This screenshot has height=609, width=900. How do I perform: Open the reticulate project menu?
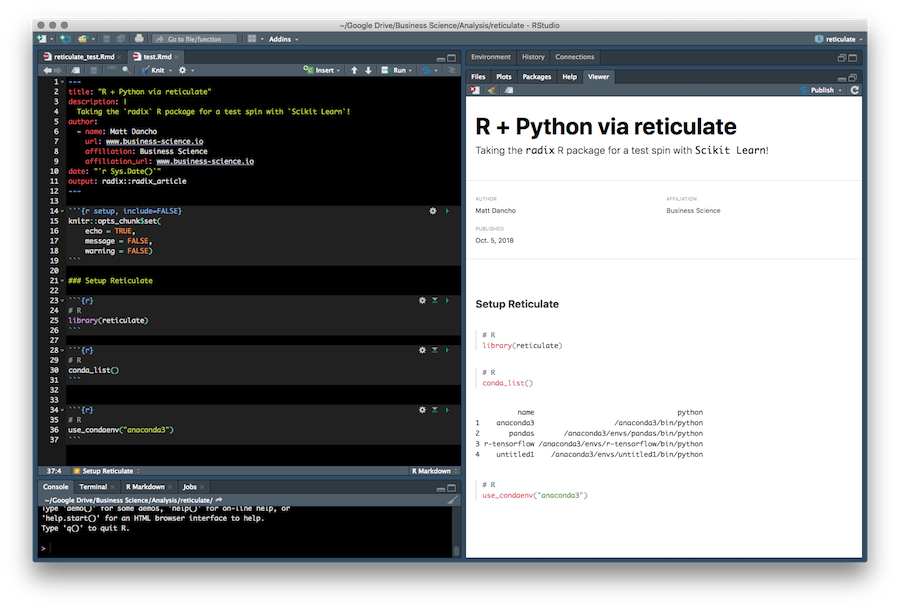839,39
